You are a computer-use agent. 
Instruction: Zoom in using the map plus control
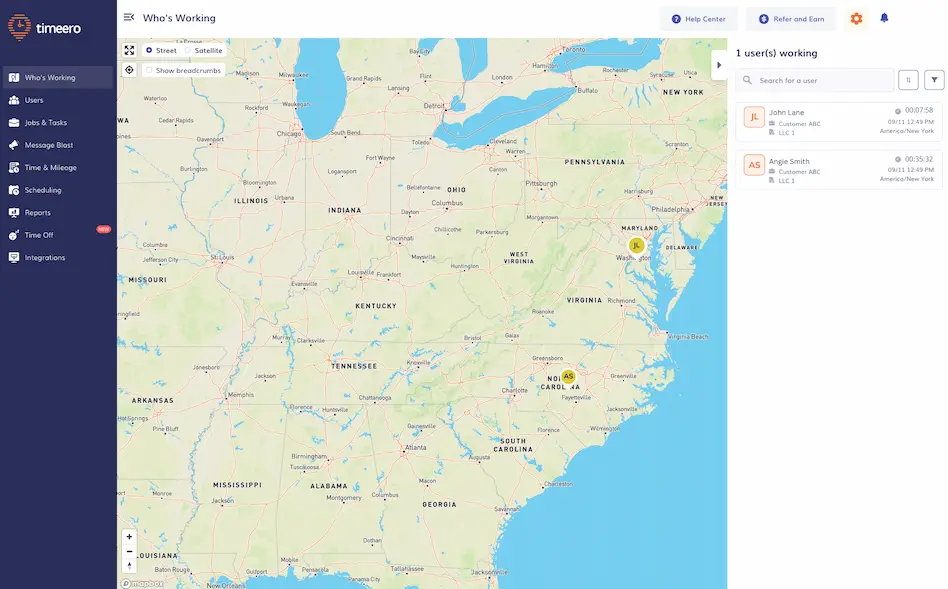coord(129,536)
